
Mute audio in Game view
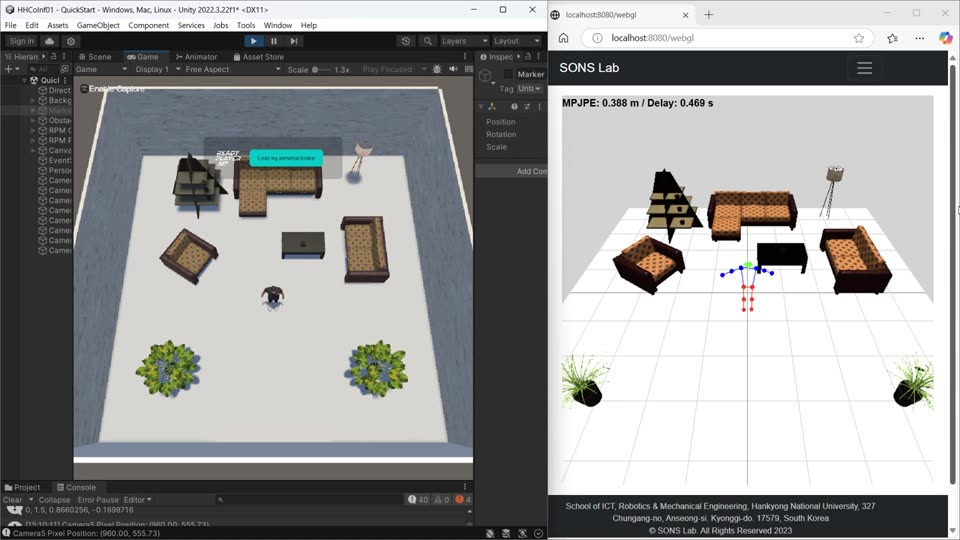point(453,69)
